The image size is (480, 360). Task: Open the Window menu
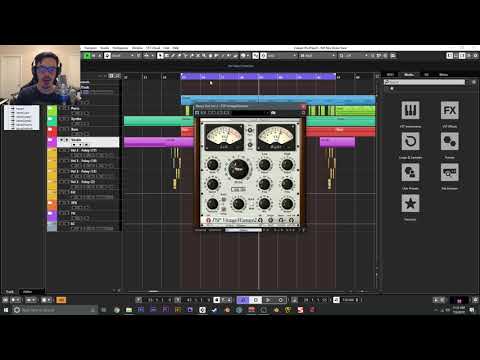click(137, 48)
